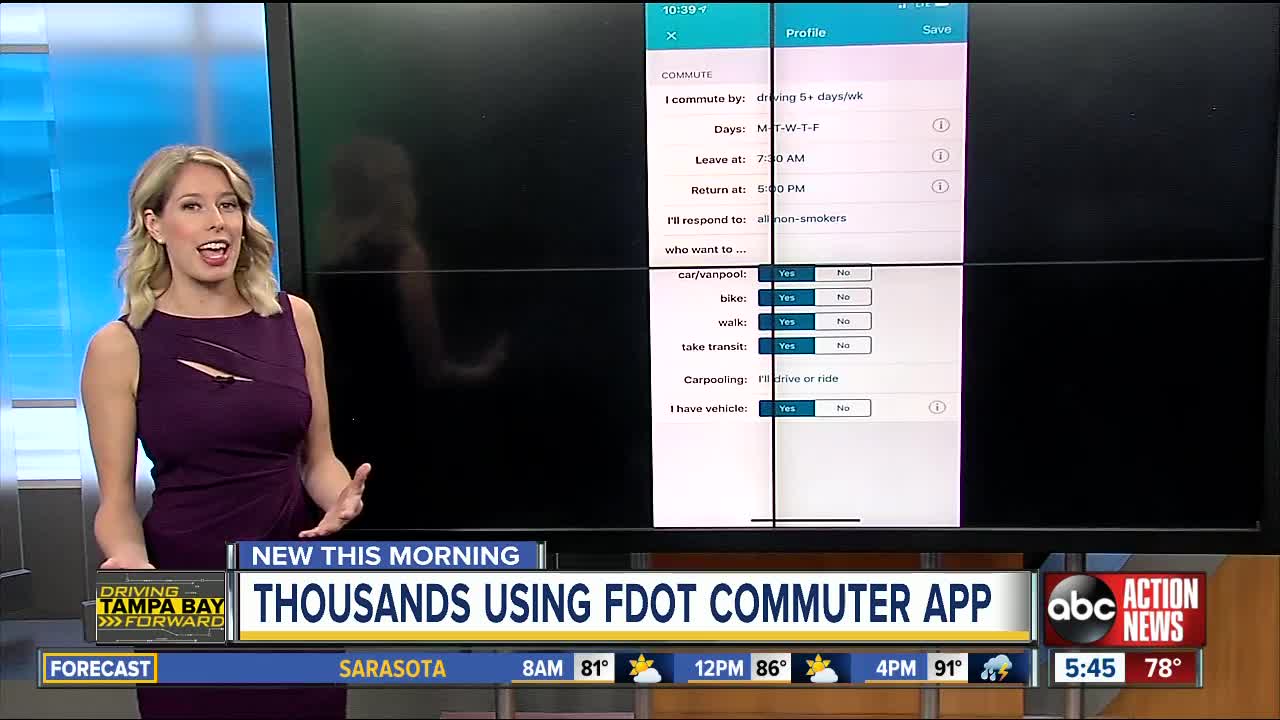Select No for walk
Screen dimensions: 1280x720
[843, 321]
